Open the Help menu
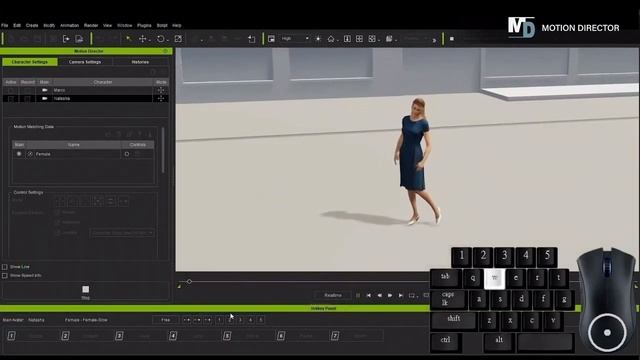The image size is (640, 360). click(177, 25)
